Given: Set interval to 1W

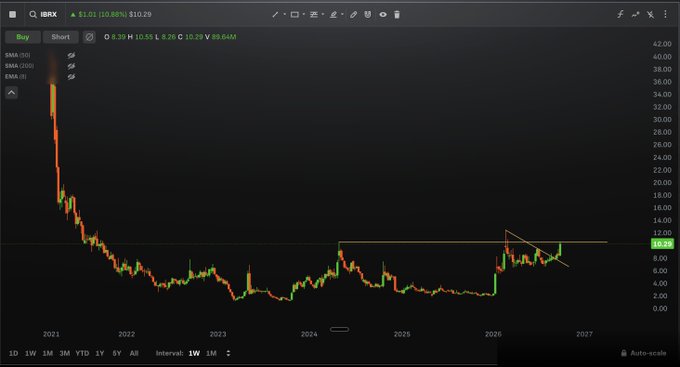Looking at the screenshot, I should tap(194, 353).
